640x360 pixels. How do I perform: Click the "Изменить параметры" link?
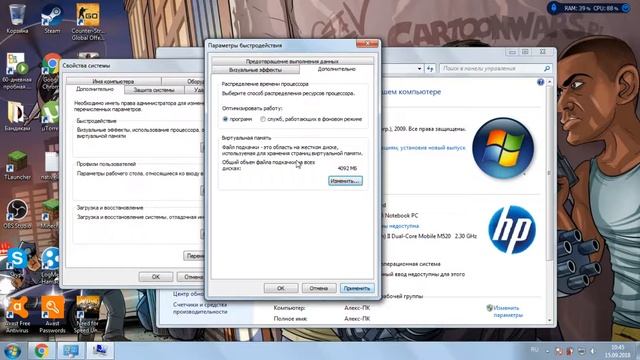pos(508,311)
